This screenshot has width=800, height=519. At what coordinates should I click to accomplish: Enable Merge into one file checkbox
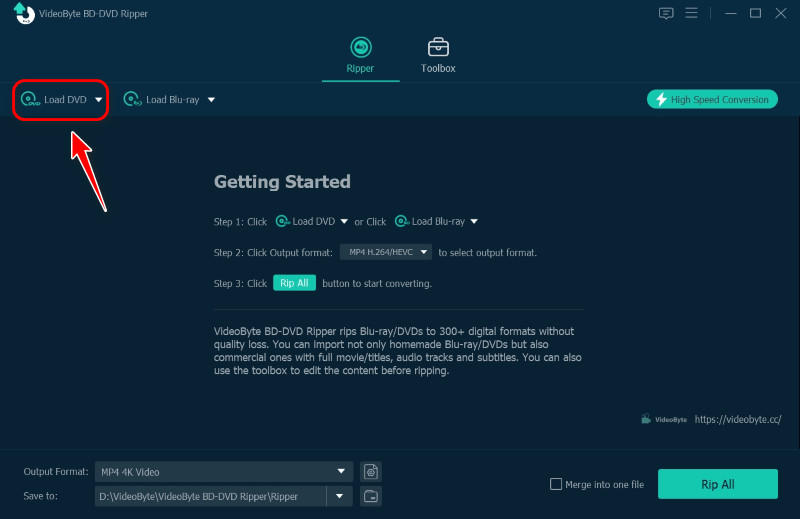tap(556, 485)
